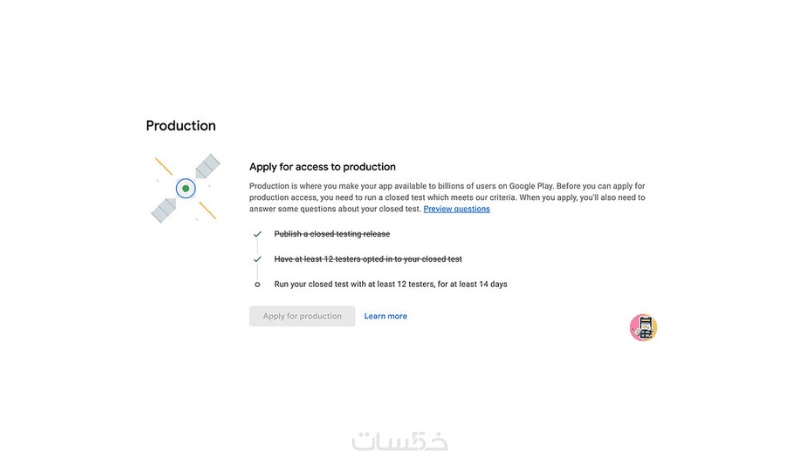Click the green dot in the satellite center
Image resolution: width=800 pixels, height=460 pixels.
(x=186, y=188)
